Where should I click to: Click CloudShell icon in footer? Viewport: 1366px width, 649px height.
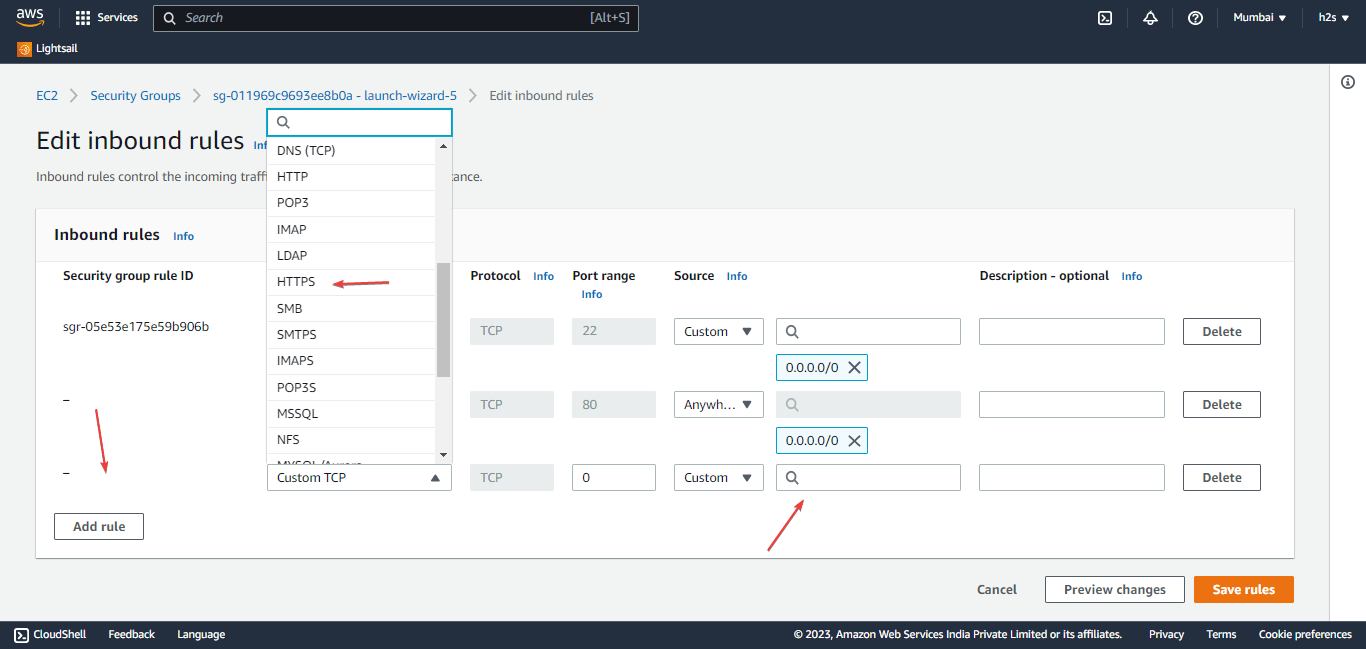[x=21, y=635]
